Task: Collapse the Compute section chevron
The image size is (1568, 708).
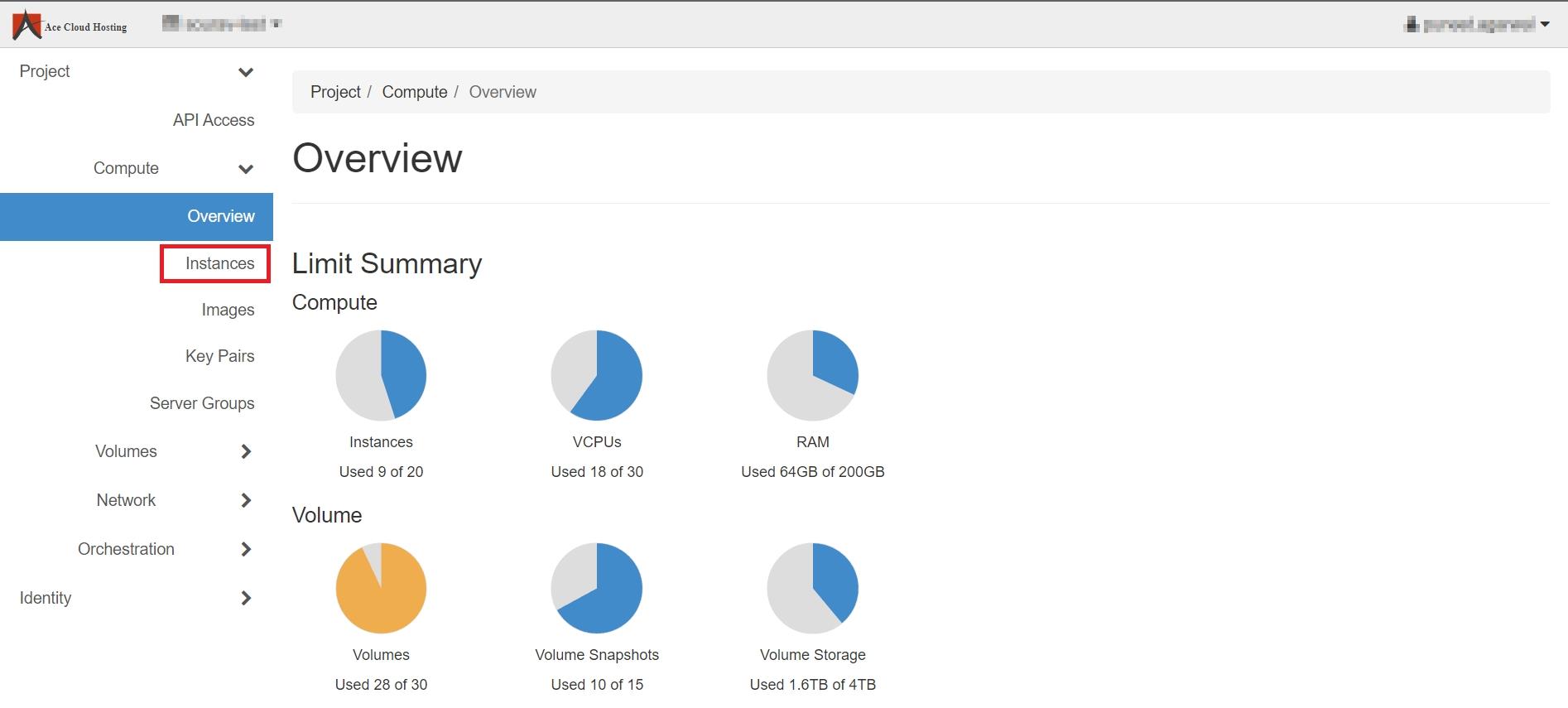Action: 245,169
